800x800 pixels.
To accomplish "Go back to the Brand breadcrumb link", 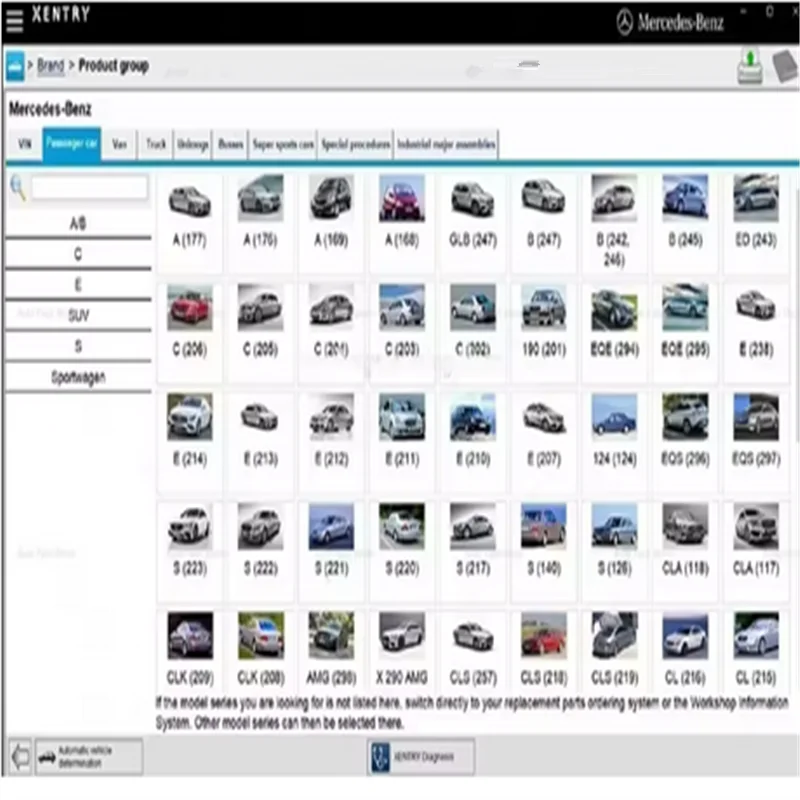I will point(51,66).
